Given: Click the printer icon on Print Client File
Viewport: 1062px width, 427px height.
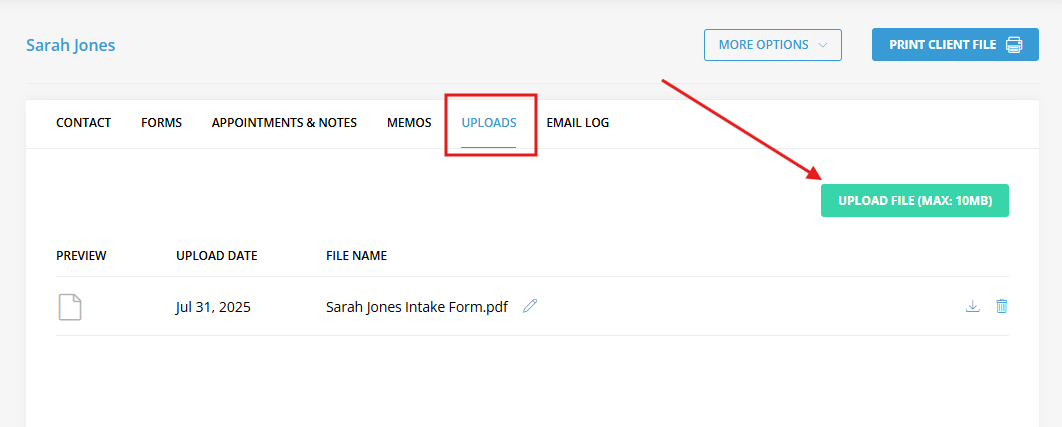Looking at the screenshot, I should (x=1014, y=45).
